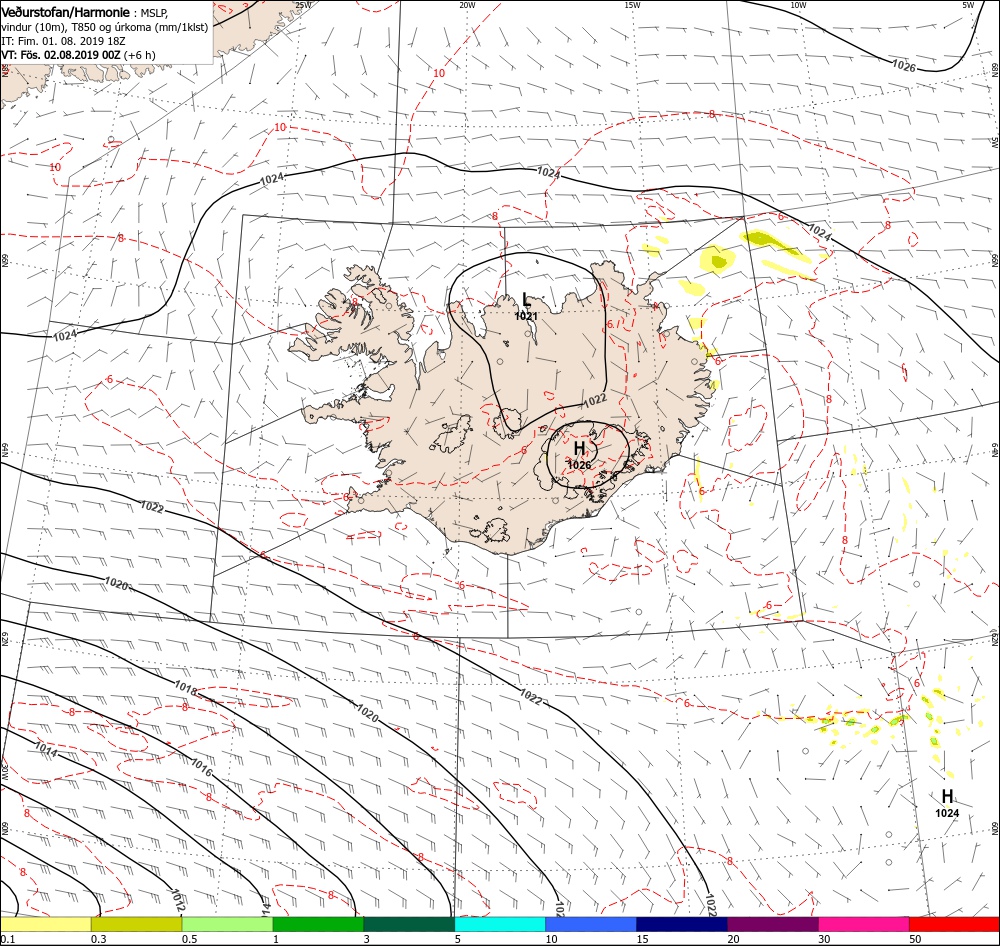This screenshot has height=946, width=1000.
Task: Click the '1014' isobar label near the left edge
Action: tap(46, 750)
